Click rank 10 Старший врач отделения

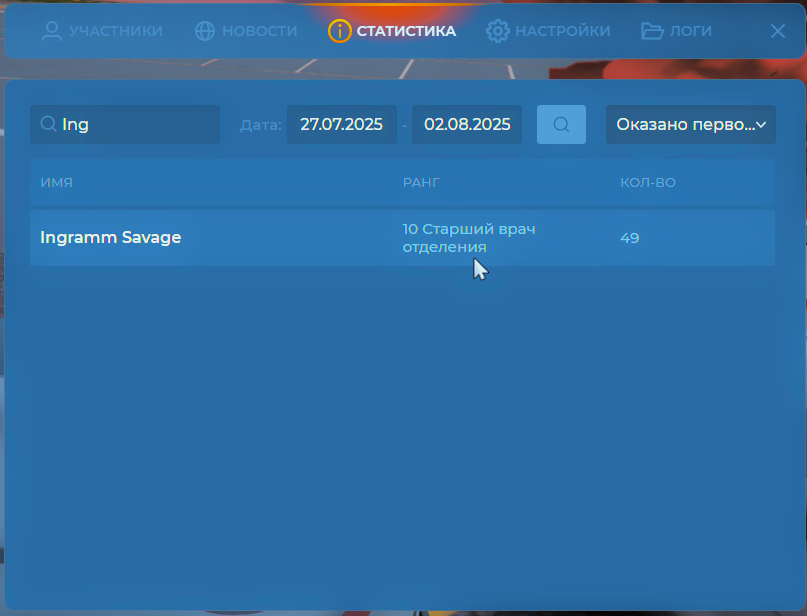pyautogui.click(x=469, y=238)
